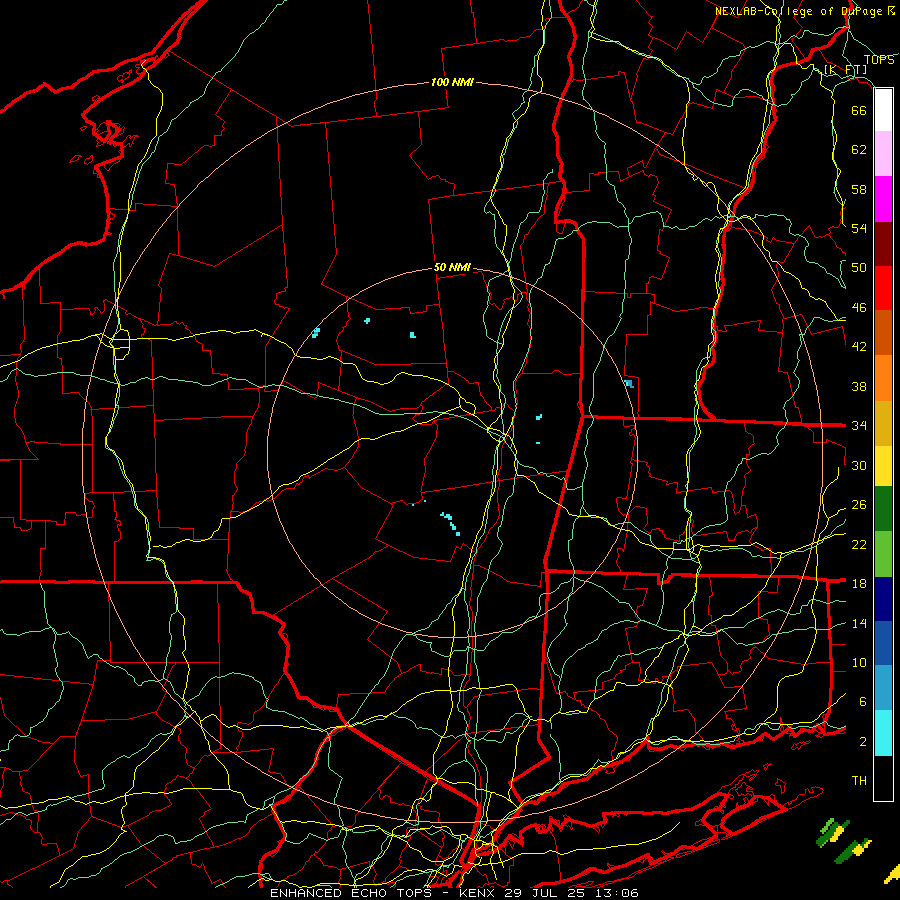
Task: Click legend value '22'
Action: [859, 544]
